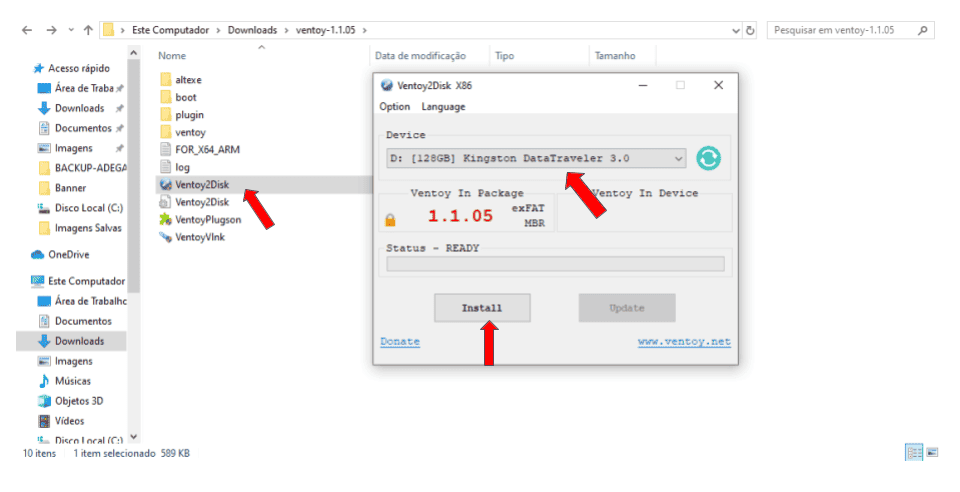The height and width of the screenshot is (492, 960).
Task: Click the Status READY progress bar
Action: click(555, 264)
